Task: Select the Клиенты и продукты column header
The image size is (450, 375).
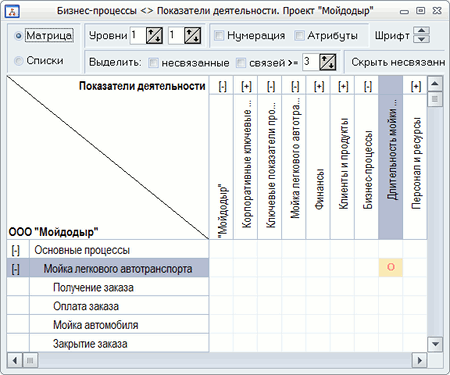Action: [343, 164]
